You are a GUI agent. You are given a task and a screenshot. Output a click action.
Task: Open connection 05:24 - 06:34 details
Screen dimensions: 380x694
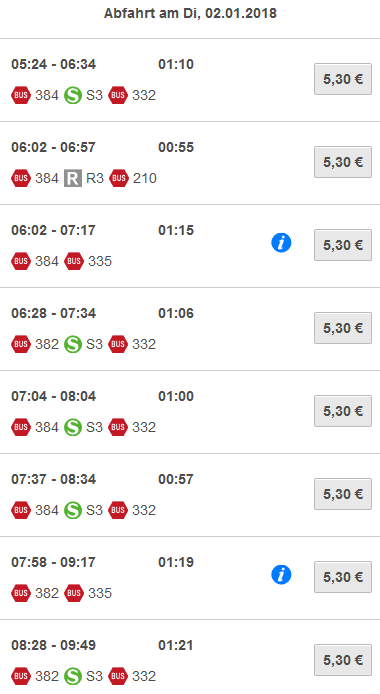tap(190, 80)
